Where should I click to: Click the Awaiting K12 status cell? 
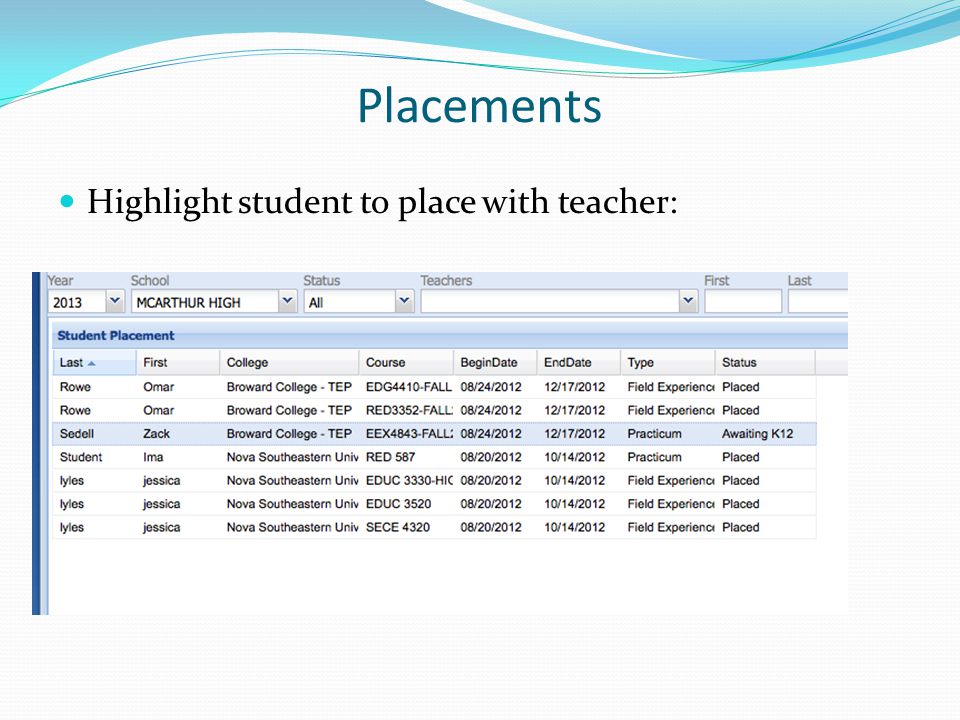pos(757,433)
